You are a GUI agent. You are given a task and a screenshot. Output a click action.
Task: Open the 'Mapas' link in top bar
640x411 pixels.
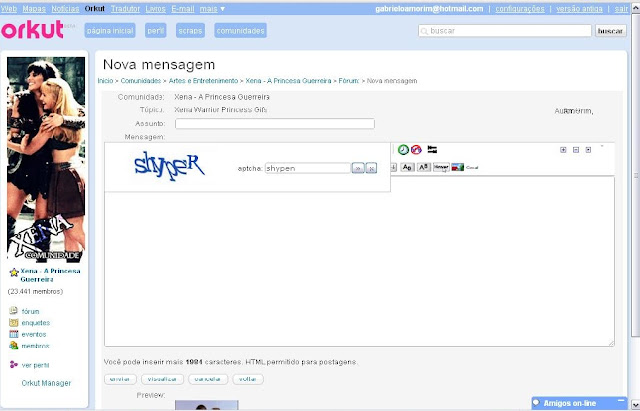(x=34, y=9)
